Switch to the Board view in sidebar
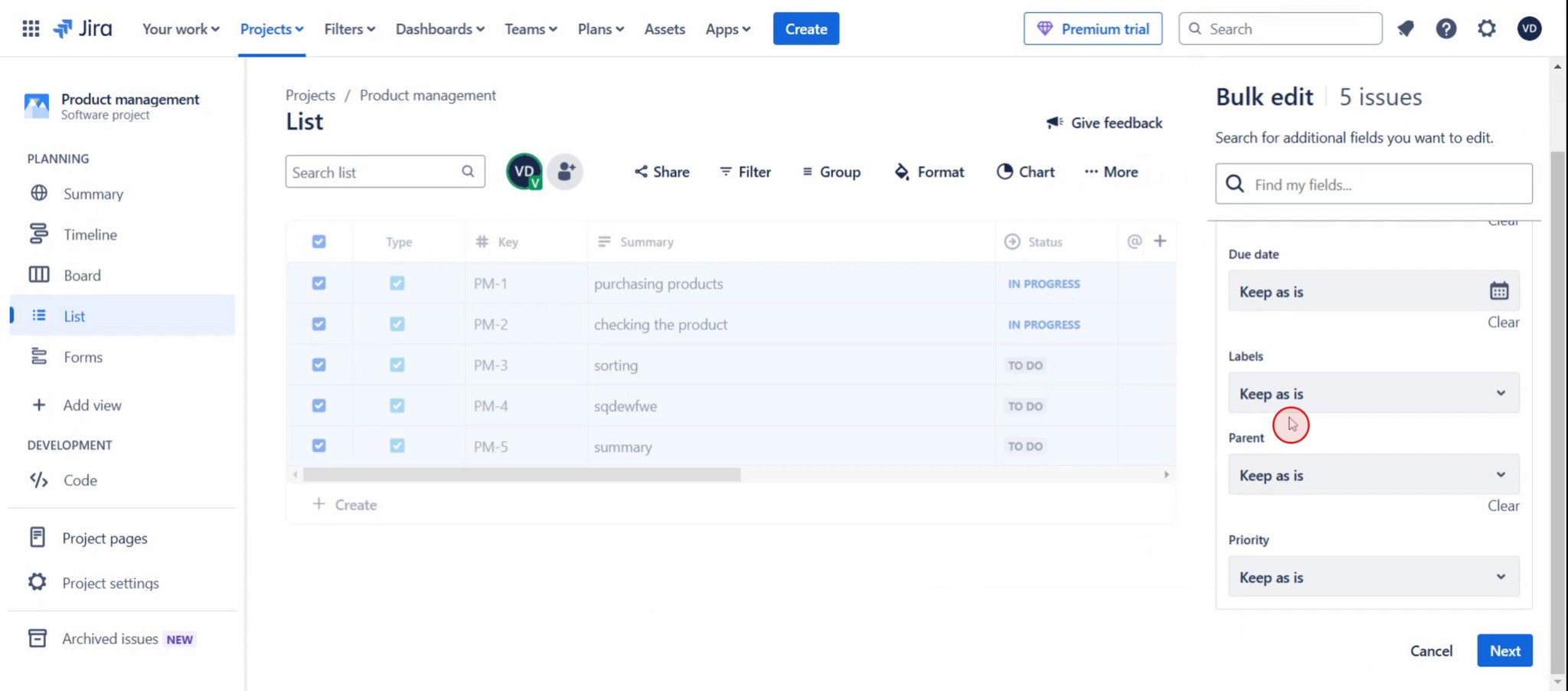This screenshot has height=691, width=1568. [82, 275]
